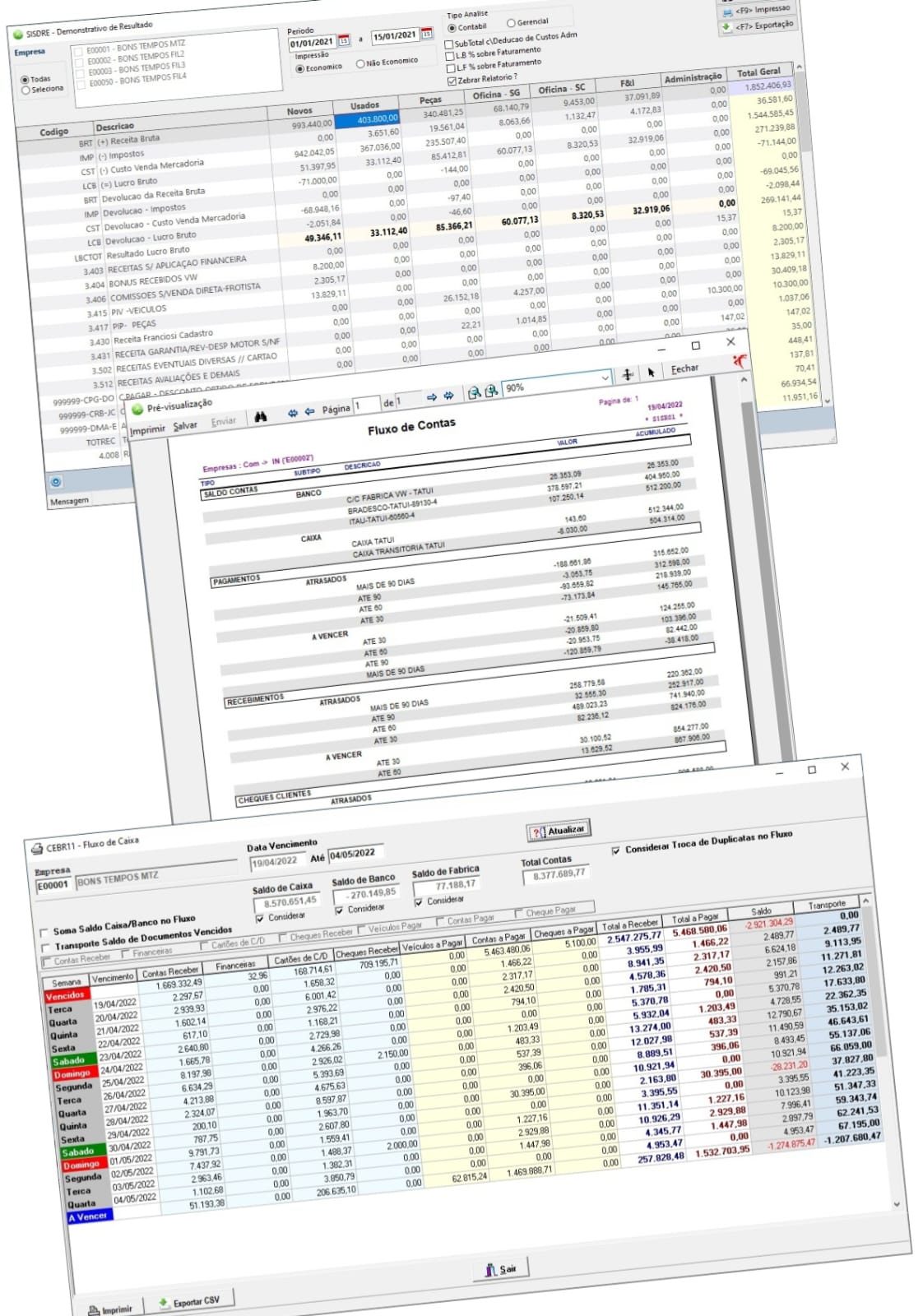Click the Usados column header
Screen dimensions: 923x1316
click(x=364, y=105)
